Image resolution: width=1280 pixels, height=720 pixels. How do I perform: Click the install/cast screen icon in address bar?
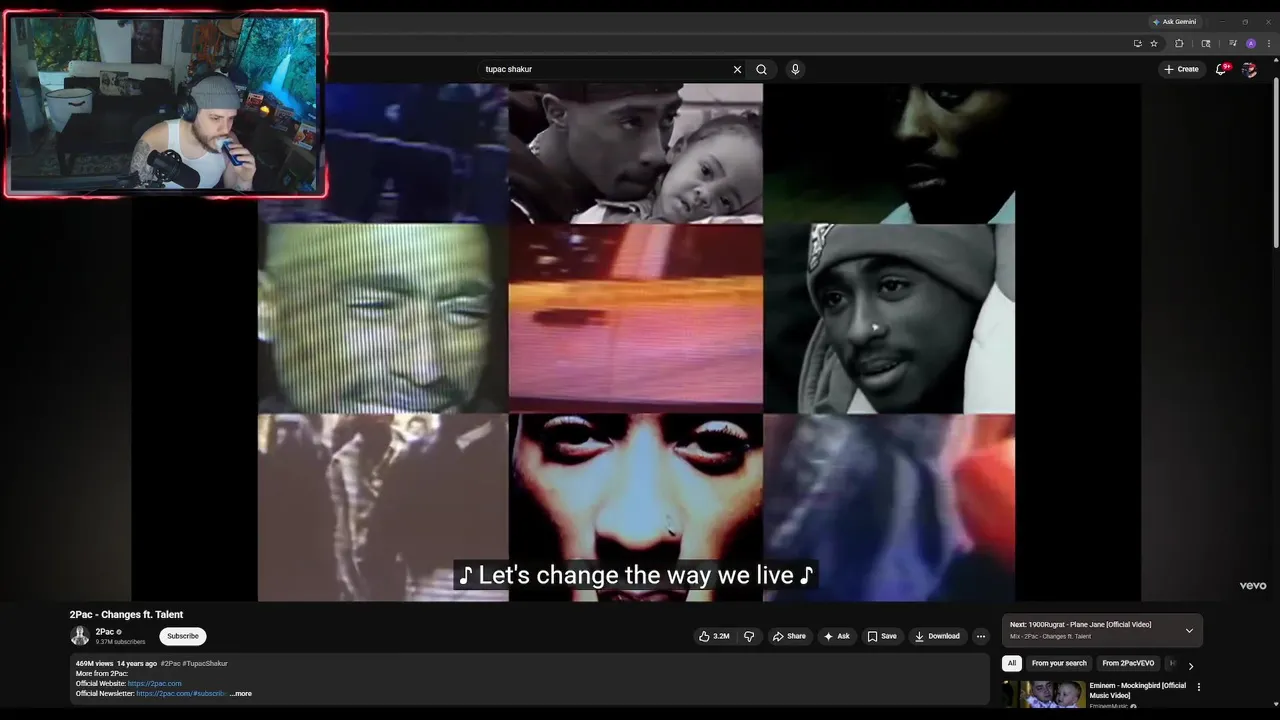point(1137,43)
